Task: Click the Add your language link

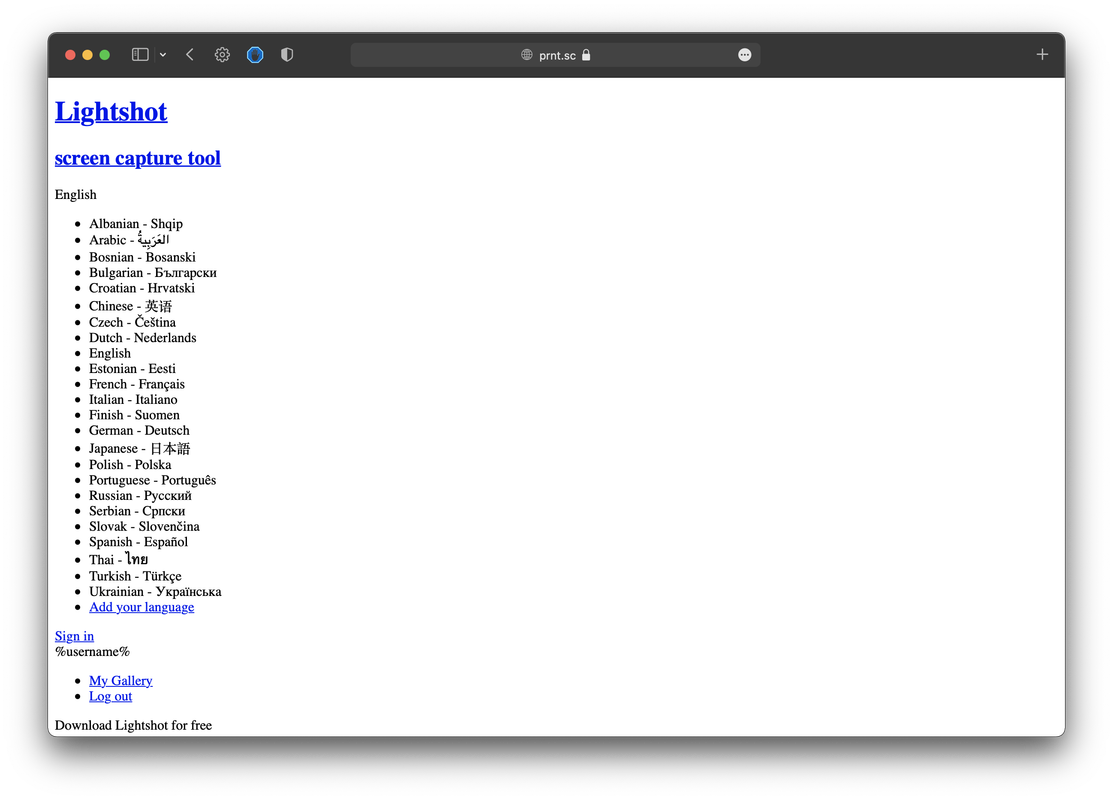Action: point(142,607)
